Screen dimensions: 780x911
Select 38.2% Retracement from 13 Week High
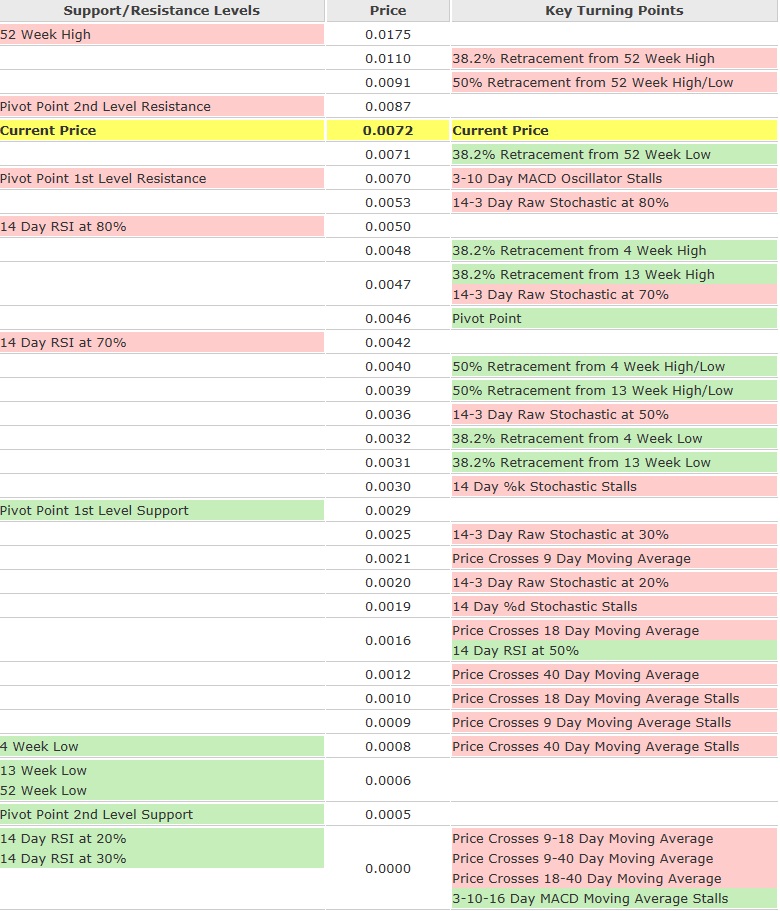614,274
